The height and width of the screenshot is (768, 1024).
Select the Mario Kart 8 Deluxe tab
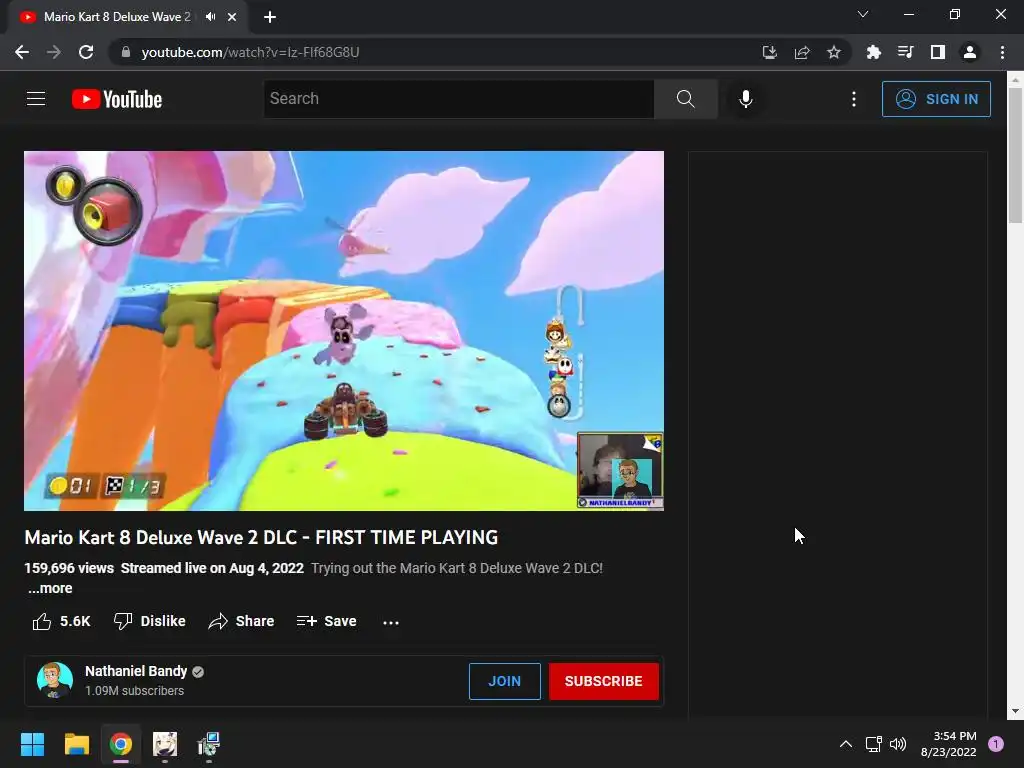click(x=117, y=17)
